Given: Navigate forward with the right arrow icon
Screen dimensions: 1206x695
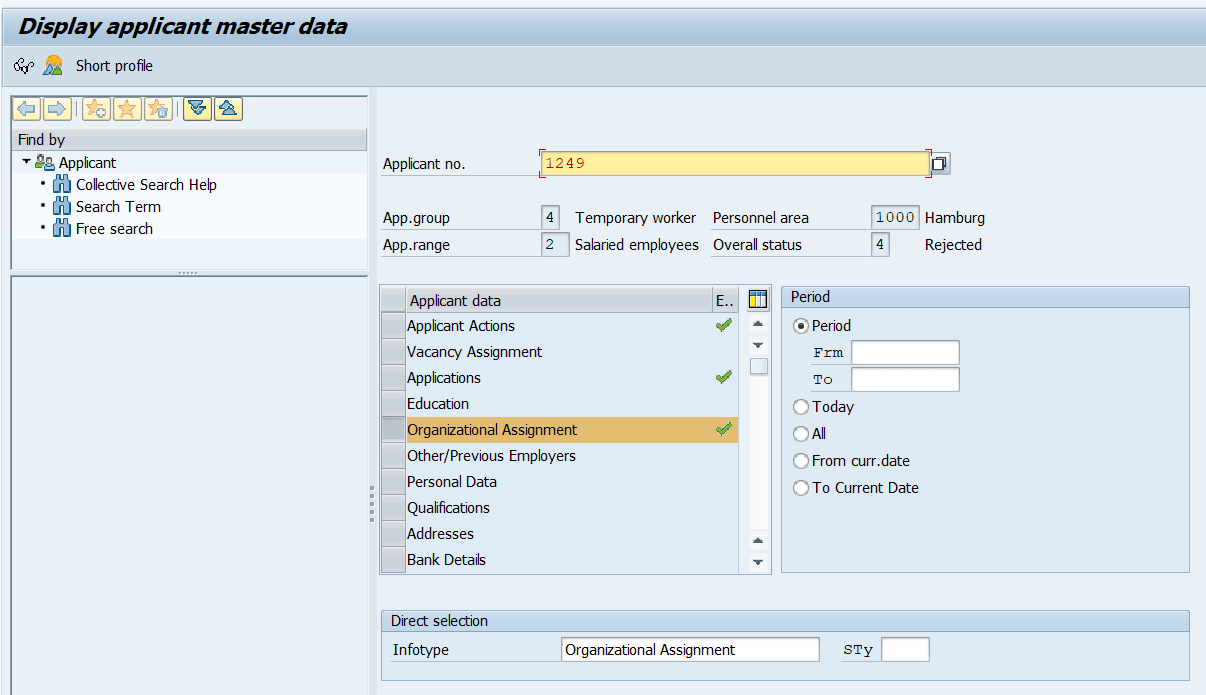Looking at the screenshot, I should 57,108.
